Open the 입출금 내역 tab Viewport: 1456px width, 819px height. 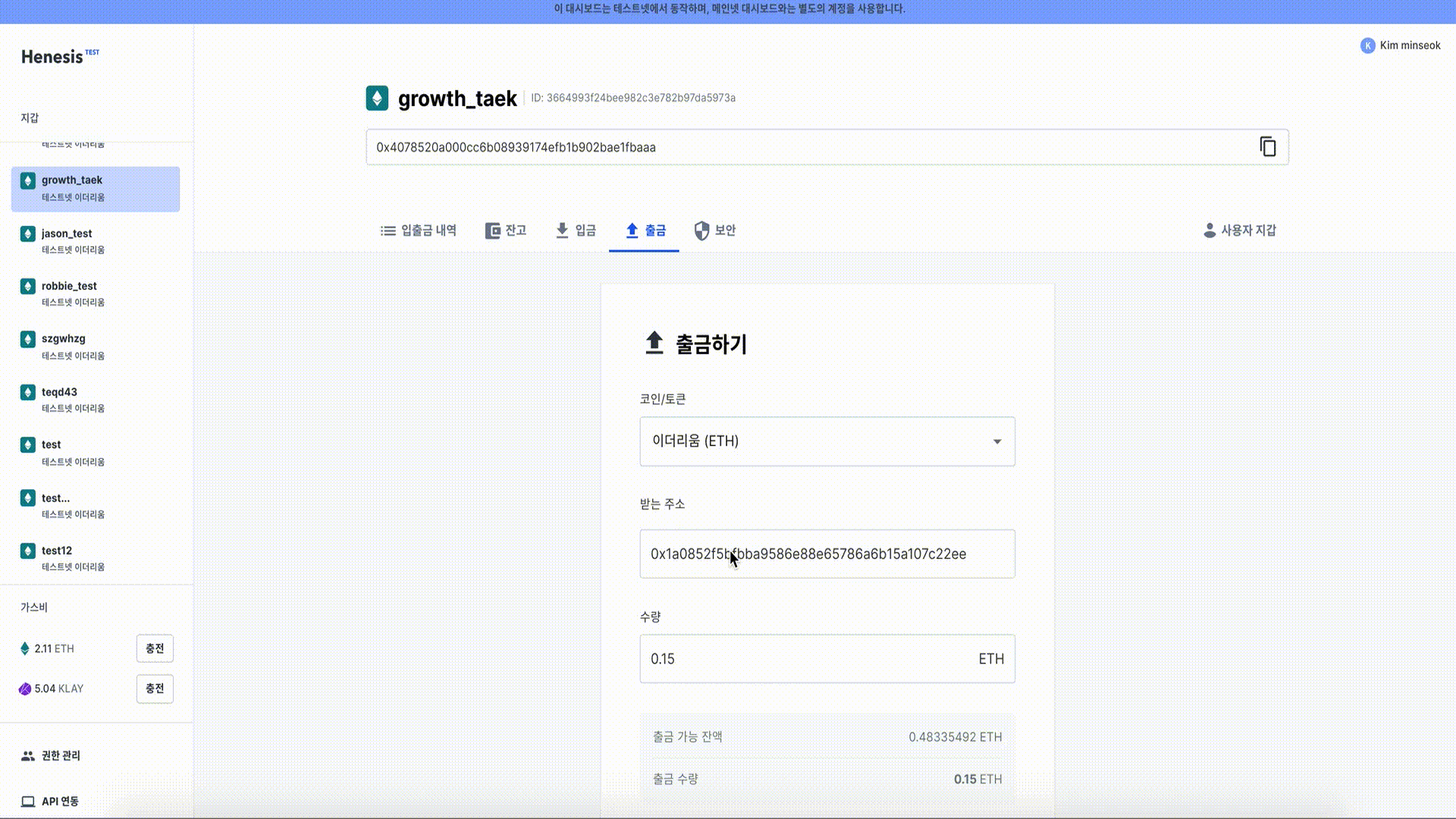[419, 231]
